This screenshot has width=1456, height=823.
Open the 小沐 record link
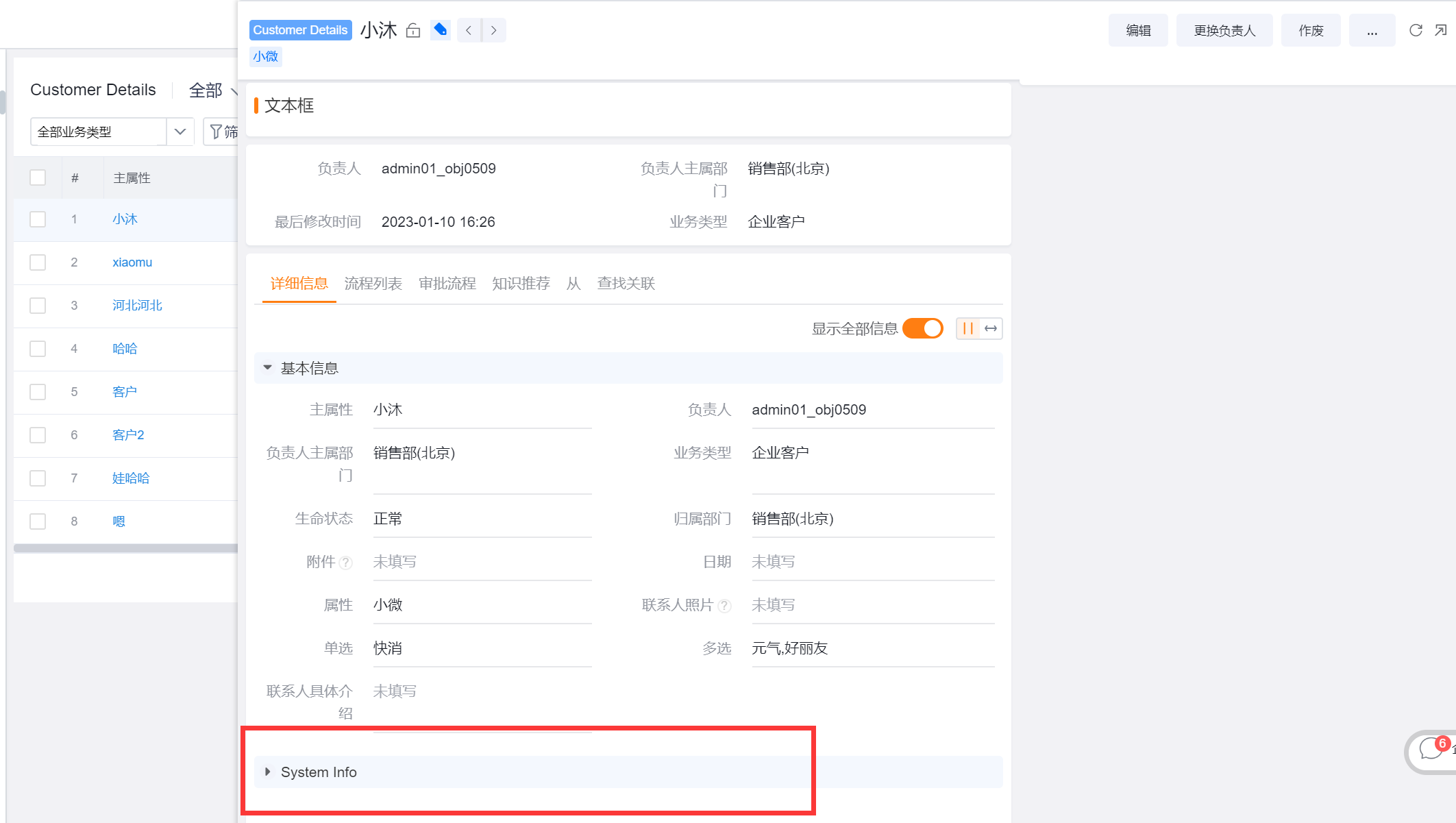(x=125, y=219)
